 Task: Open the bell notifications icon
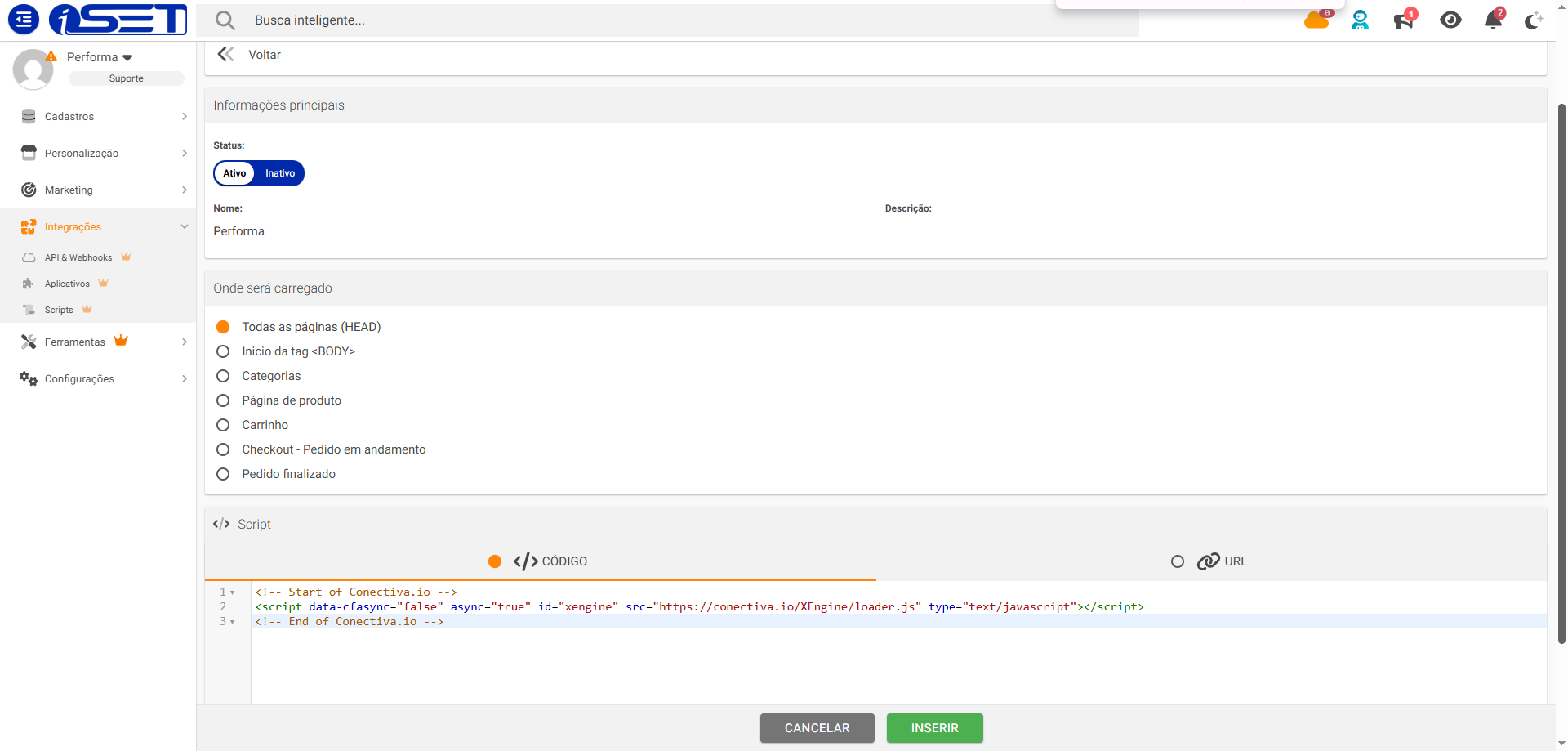pos(1493,20)
